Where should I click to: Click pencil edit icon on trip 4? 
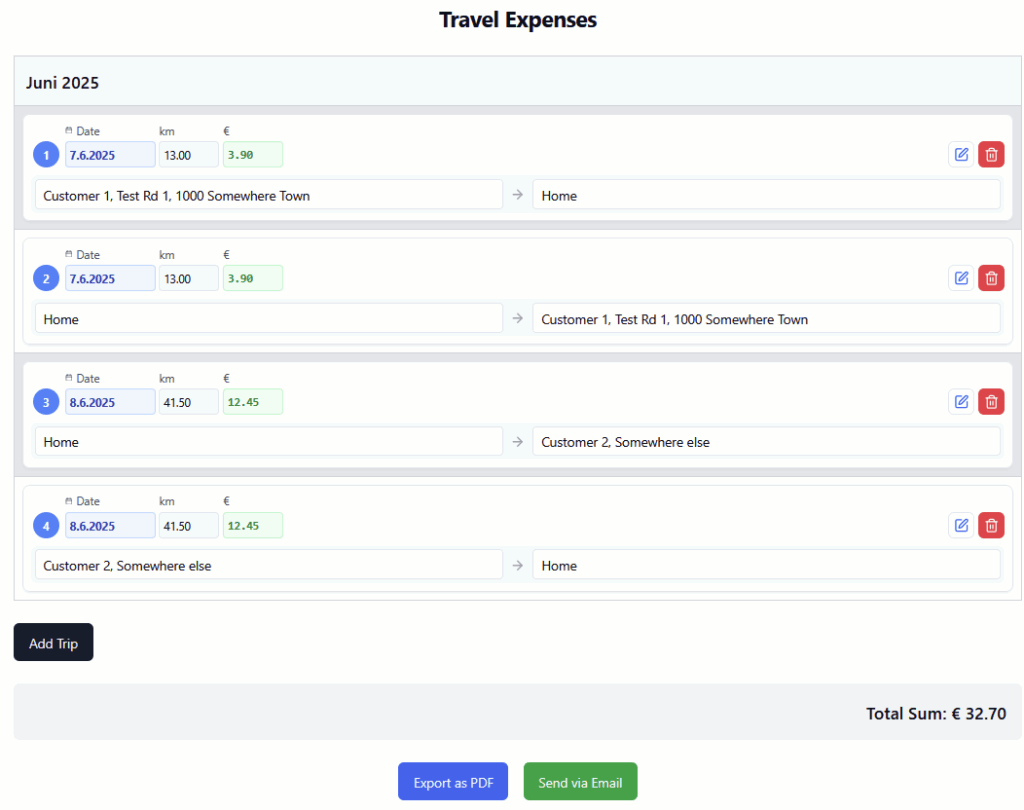click(x=961, y=525)
